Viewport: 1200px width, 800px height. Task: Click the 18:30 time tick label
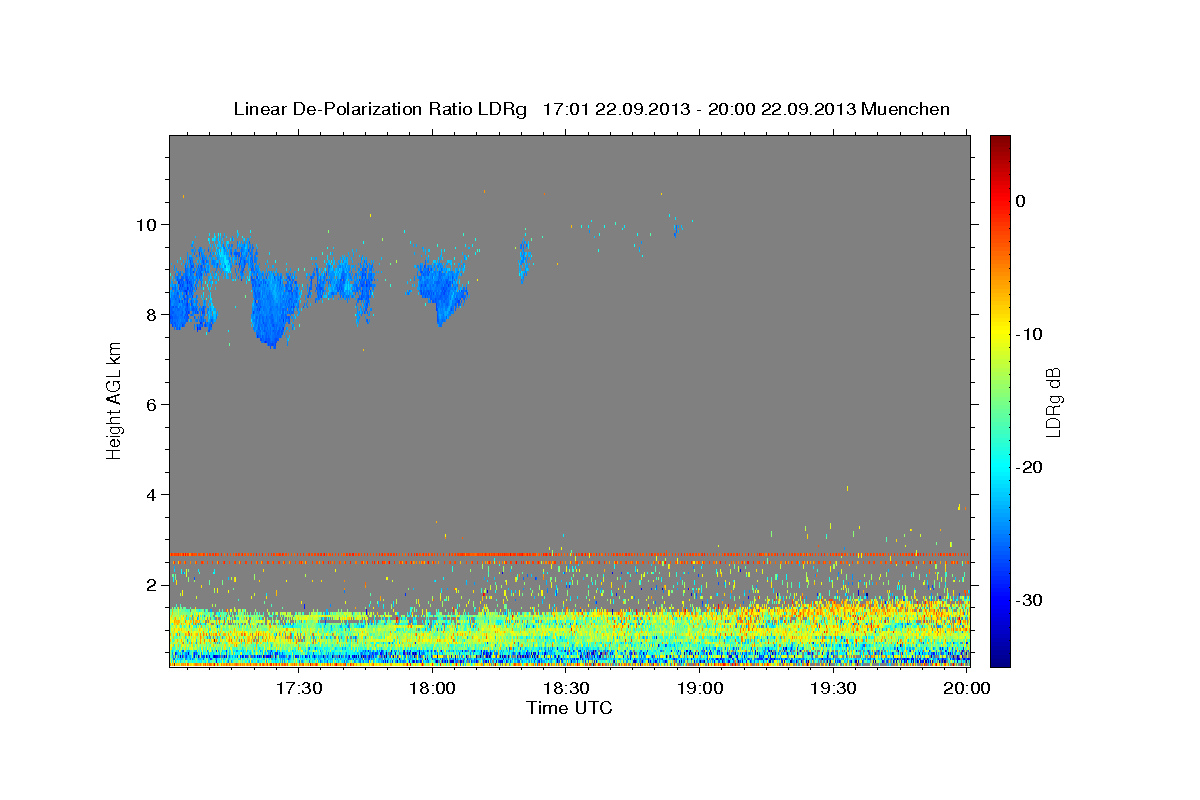(x=566, y=688)
